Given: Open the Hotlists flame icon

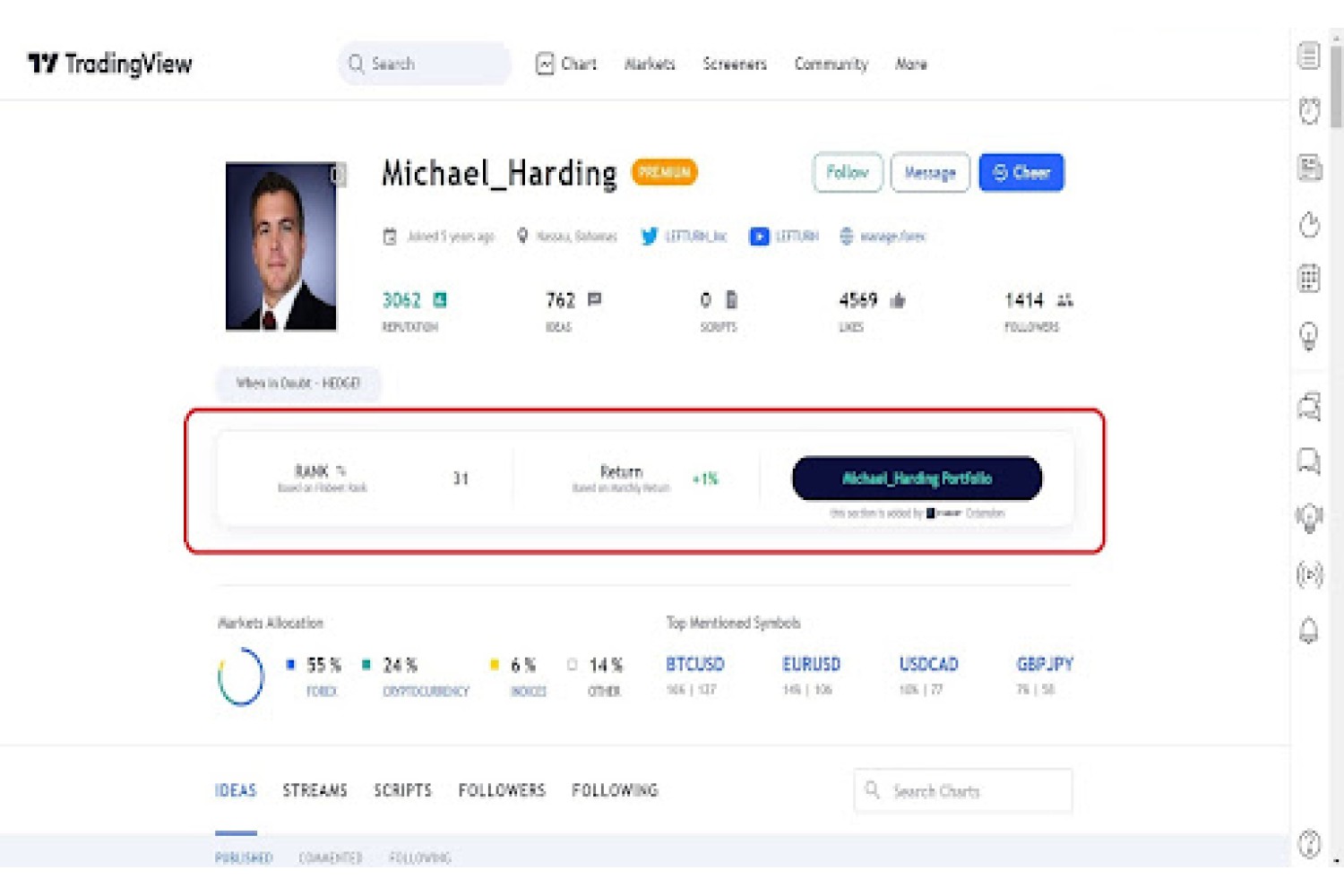Looking at the screenshot, I should coord(1309,223).
